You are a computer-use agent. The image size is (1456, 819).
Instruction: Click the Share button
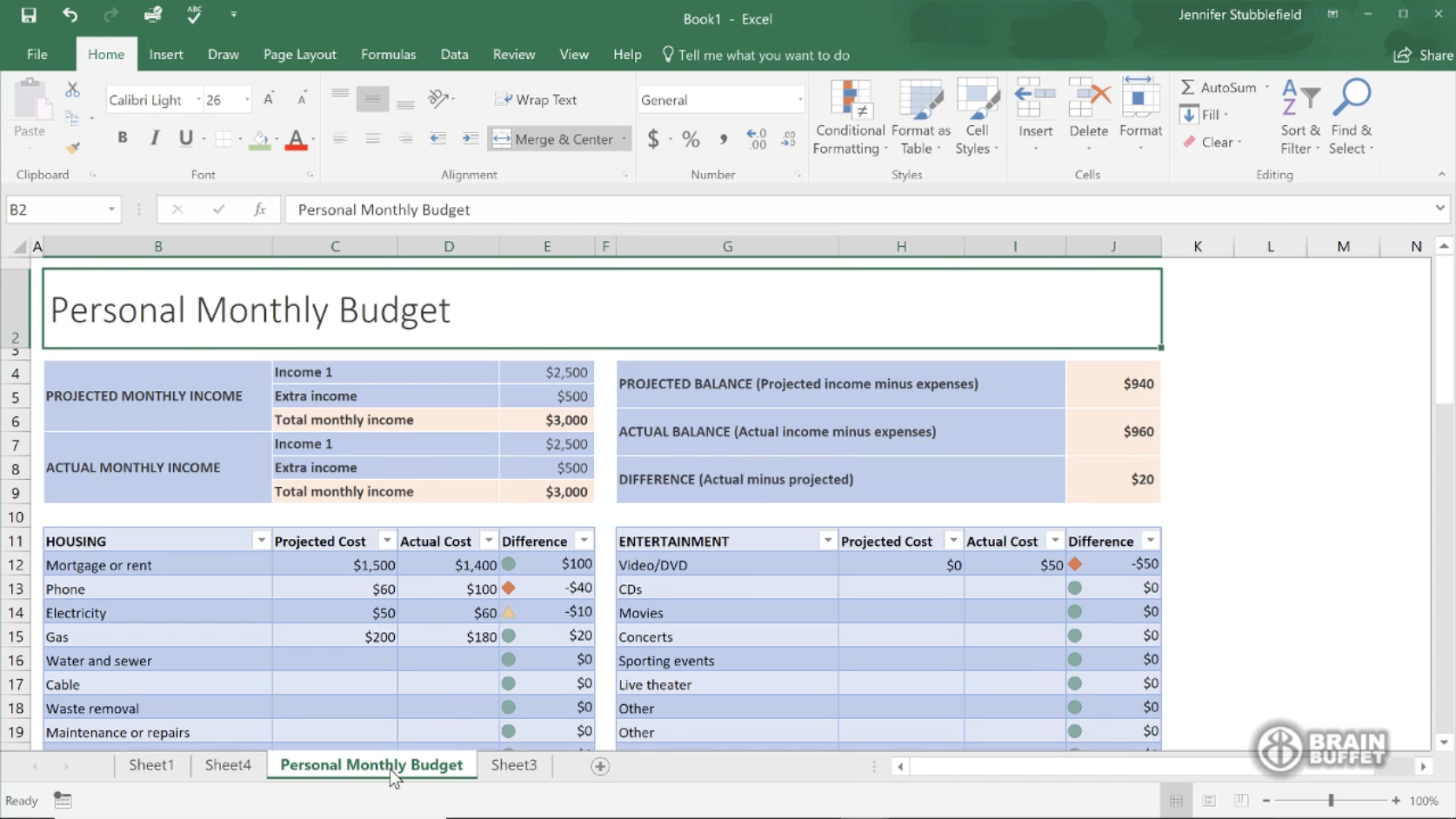click(1424, 55)
